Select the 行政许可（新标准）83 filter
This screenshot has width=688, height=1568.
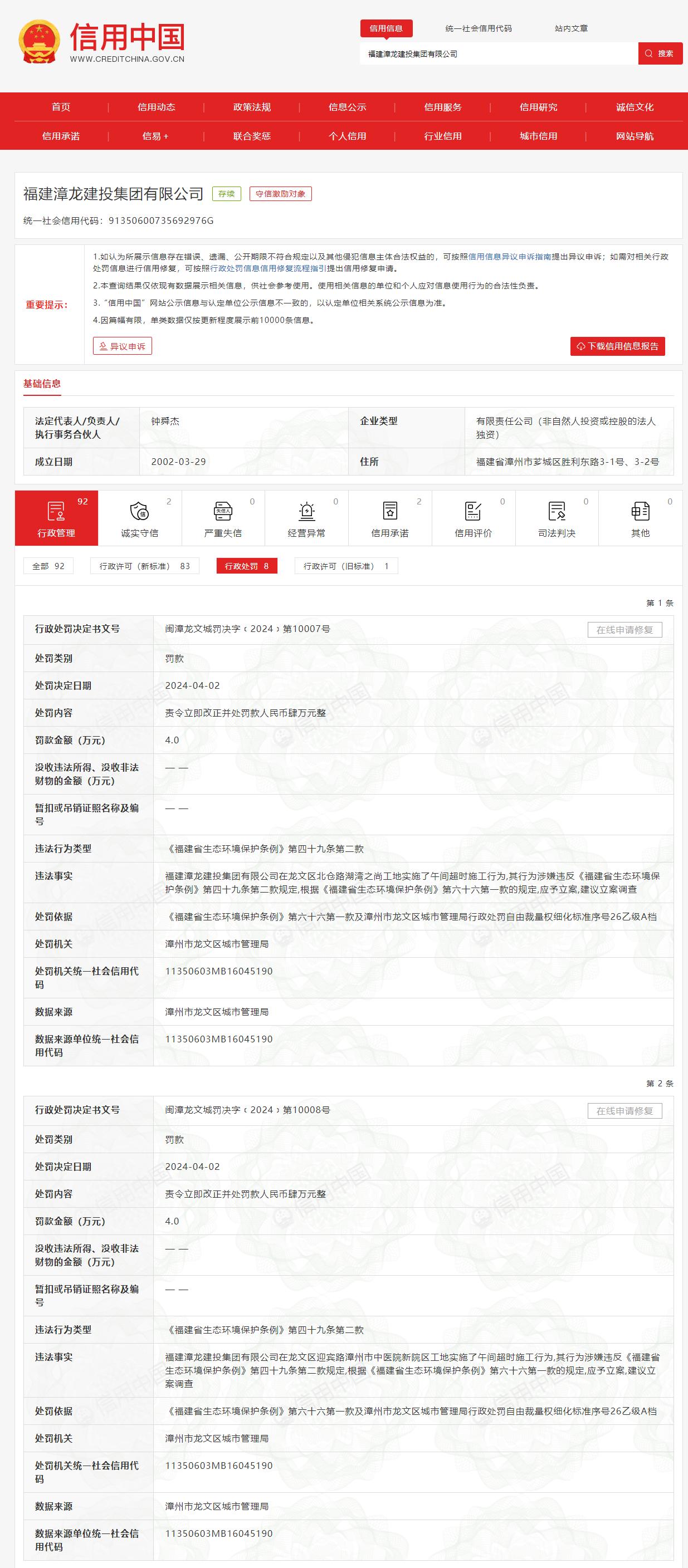[145, 566]
